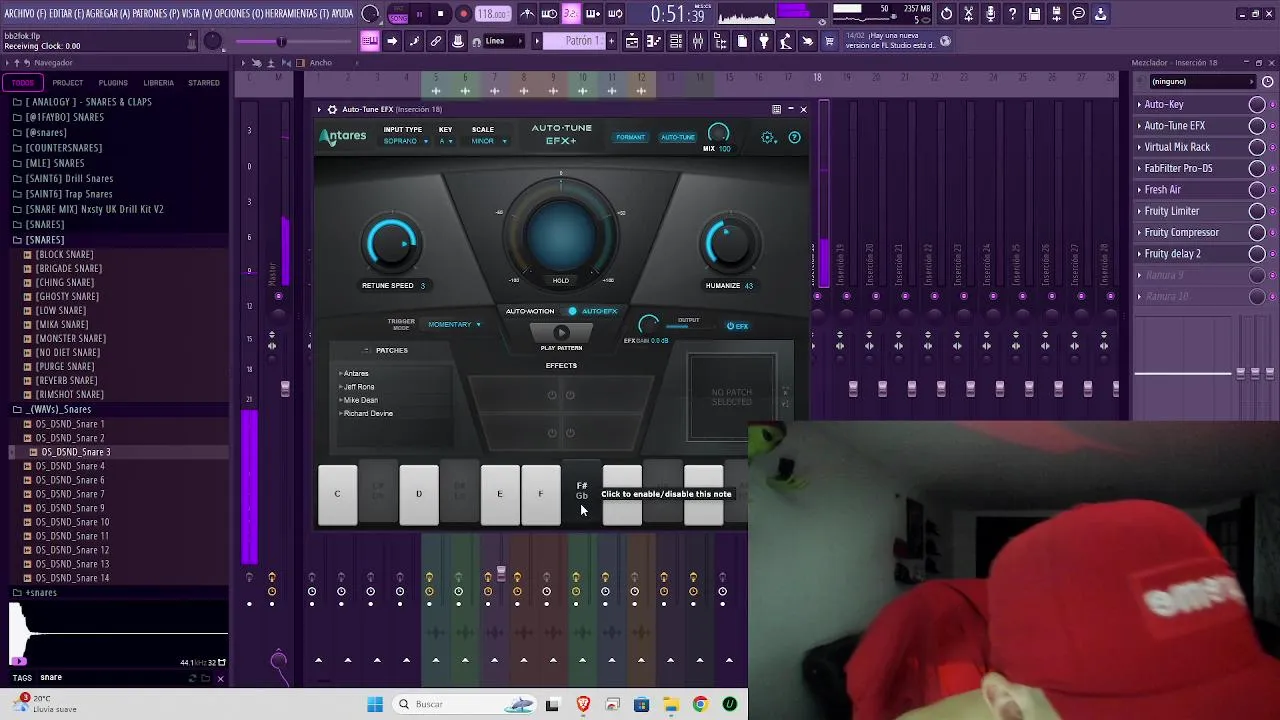1280x720 pixels.
Task: Click the C note key
Action: coord(337,494)
